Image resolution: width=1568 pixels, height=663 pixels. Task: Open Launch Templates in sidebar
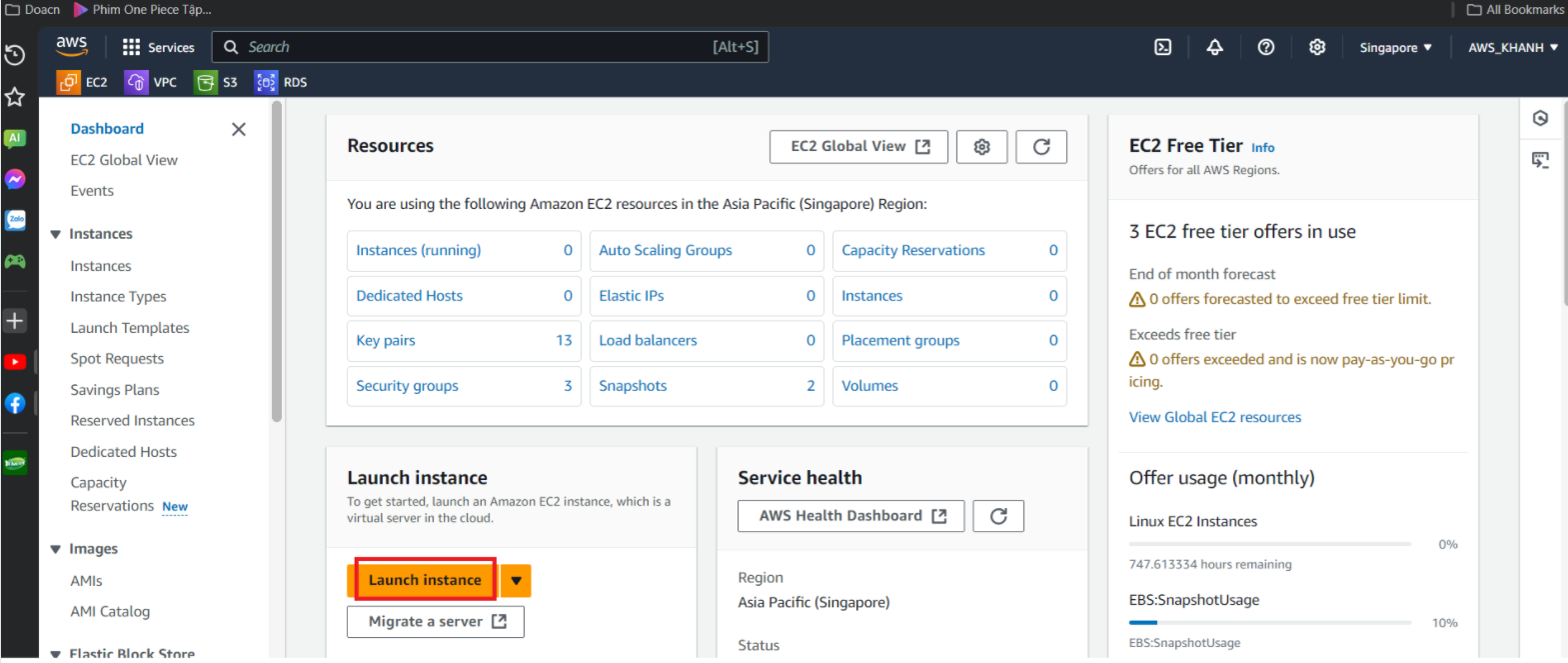coord(130,328)
